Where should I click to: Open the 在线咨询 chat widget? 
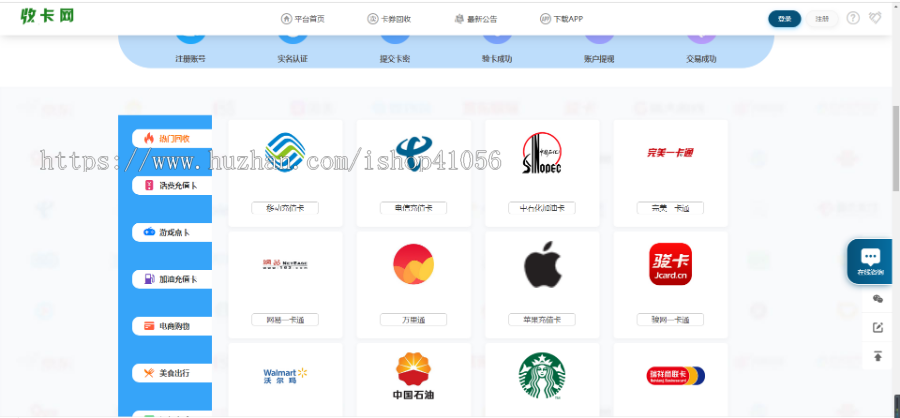coord(870,262)
